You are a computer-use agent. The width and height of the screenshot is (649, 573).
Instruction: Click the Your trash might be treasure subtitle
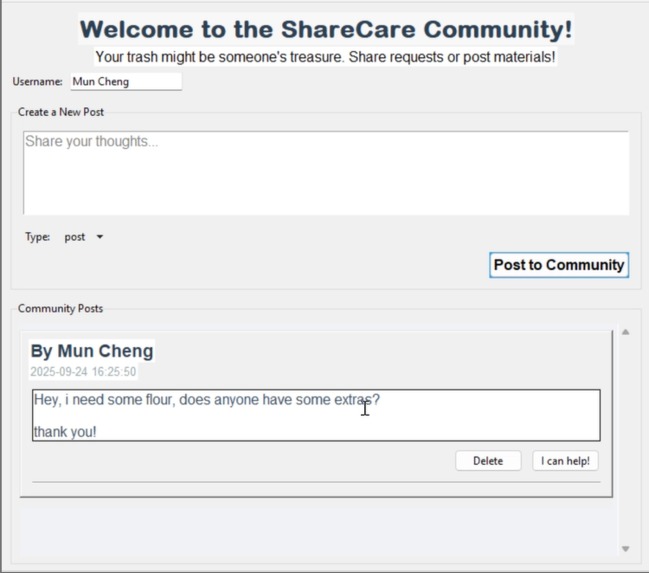coord(325,57)
